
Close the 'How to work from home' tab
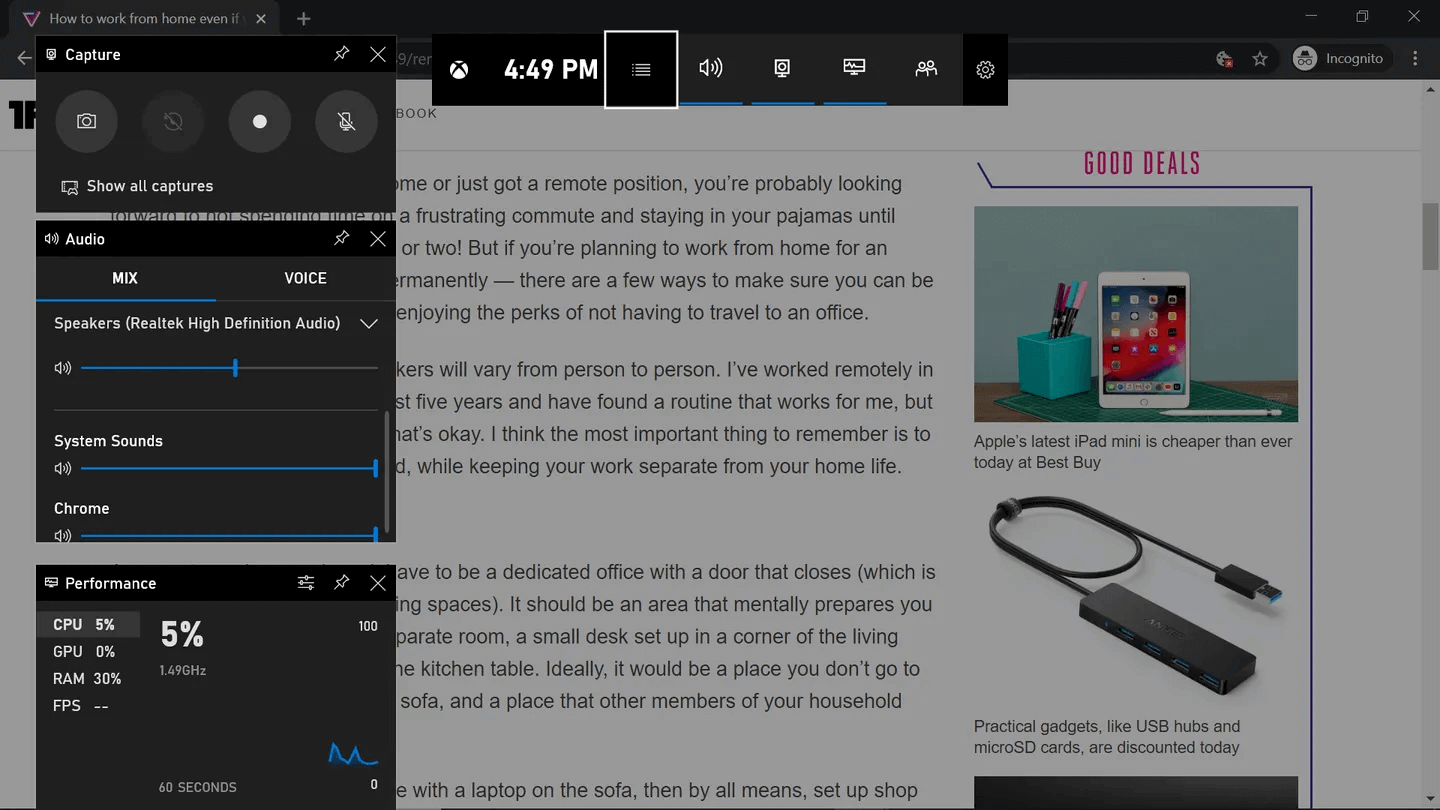pos(262,18)
